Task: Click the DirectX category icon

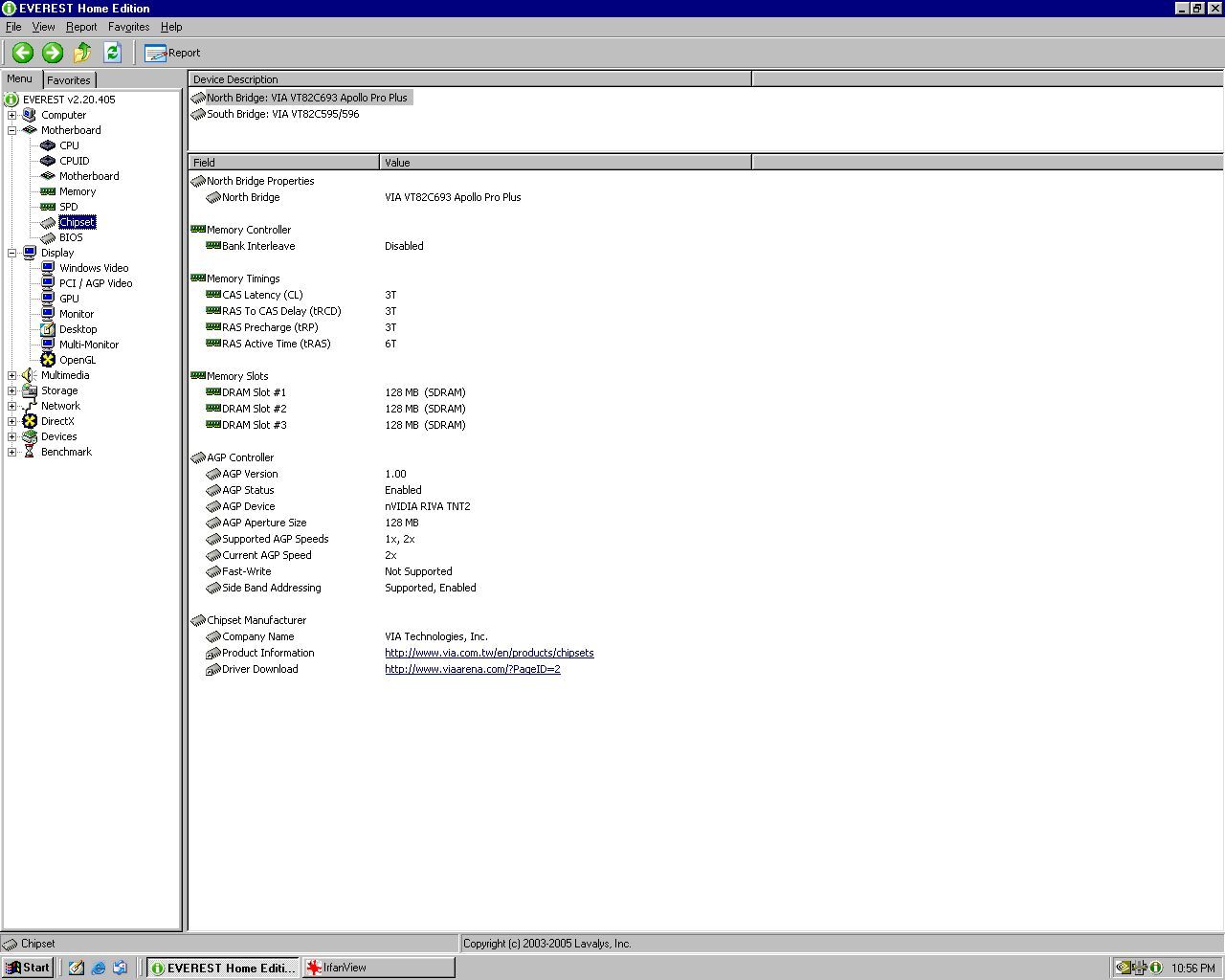Action: (x=30, y=421)
